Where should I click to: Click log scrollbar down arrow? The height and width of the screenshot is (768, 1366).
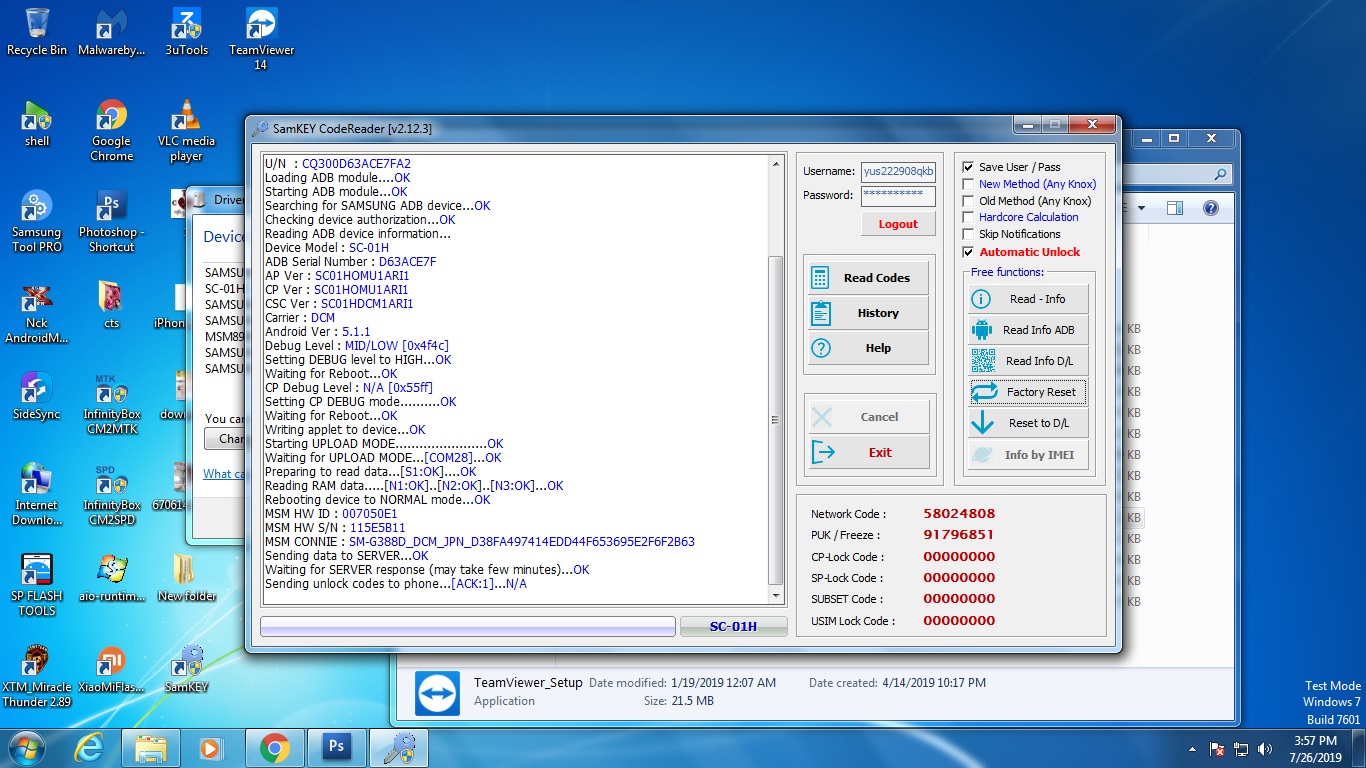[776, 595]
